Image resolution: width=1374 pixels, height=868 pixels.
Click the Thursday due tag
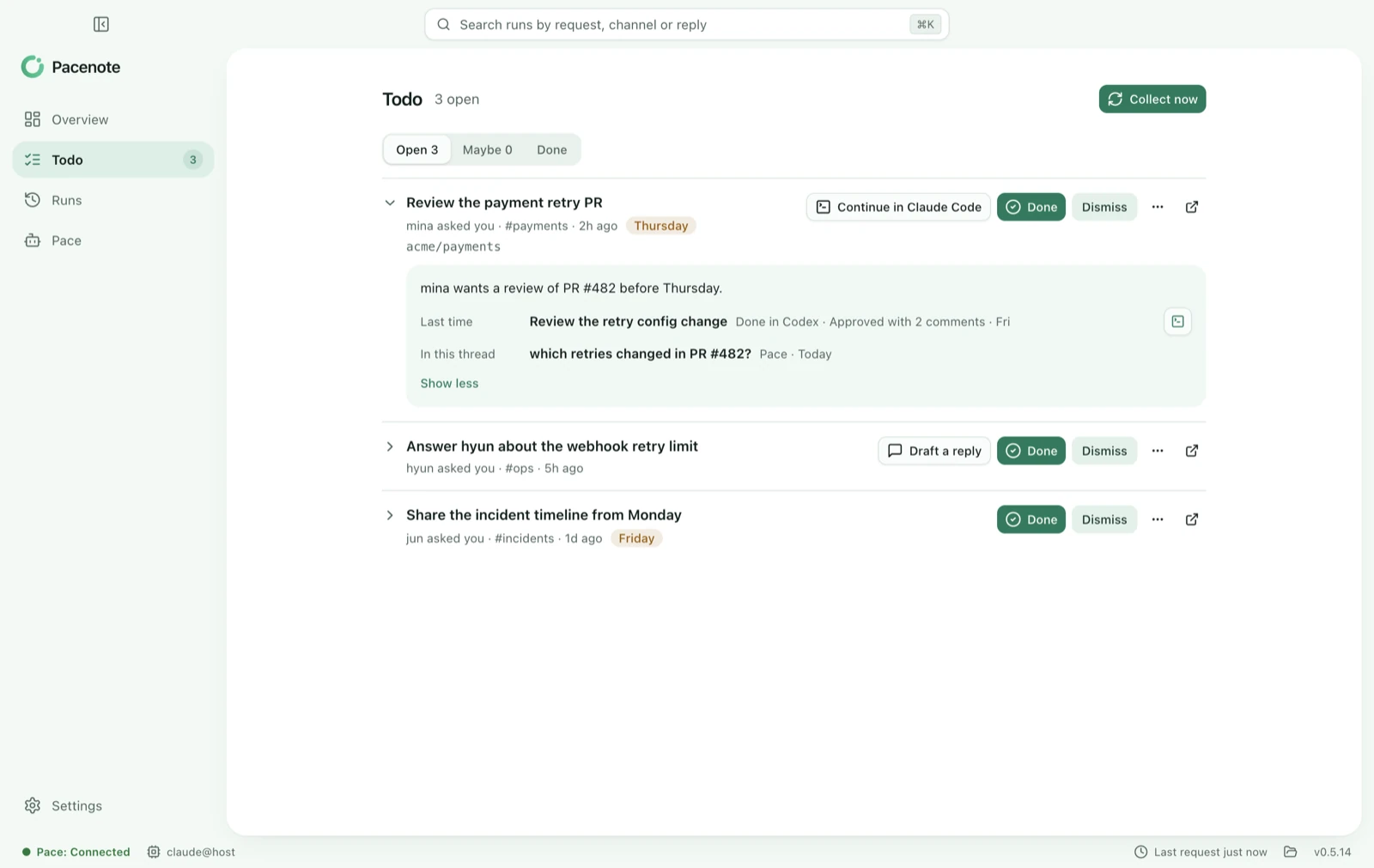pyautogui.click(x=660, y=226)
